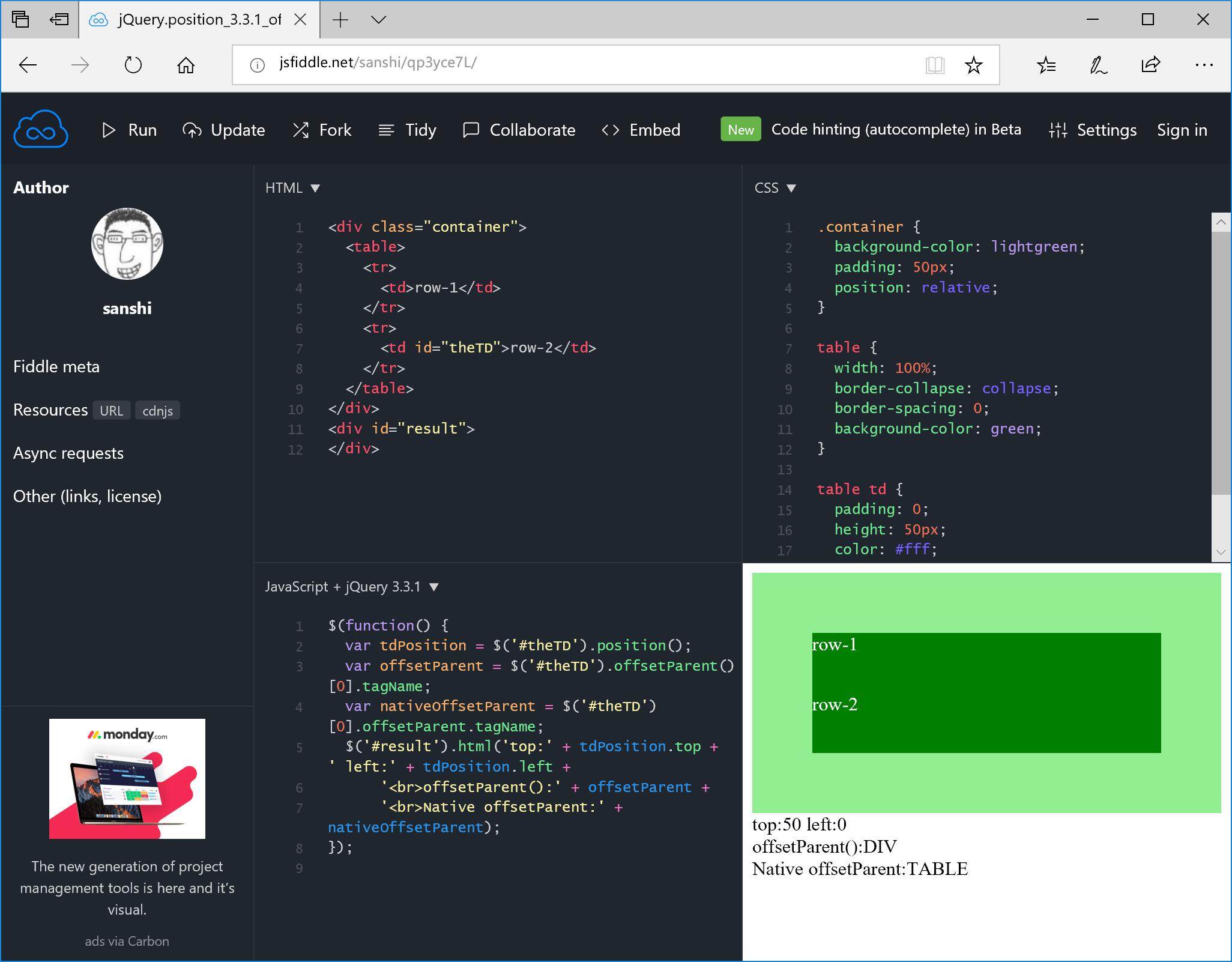Click the monday.com advertisement image
1232x962 pixels.
127,778
